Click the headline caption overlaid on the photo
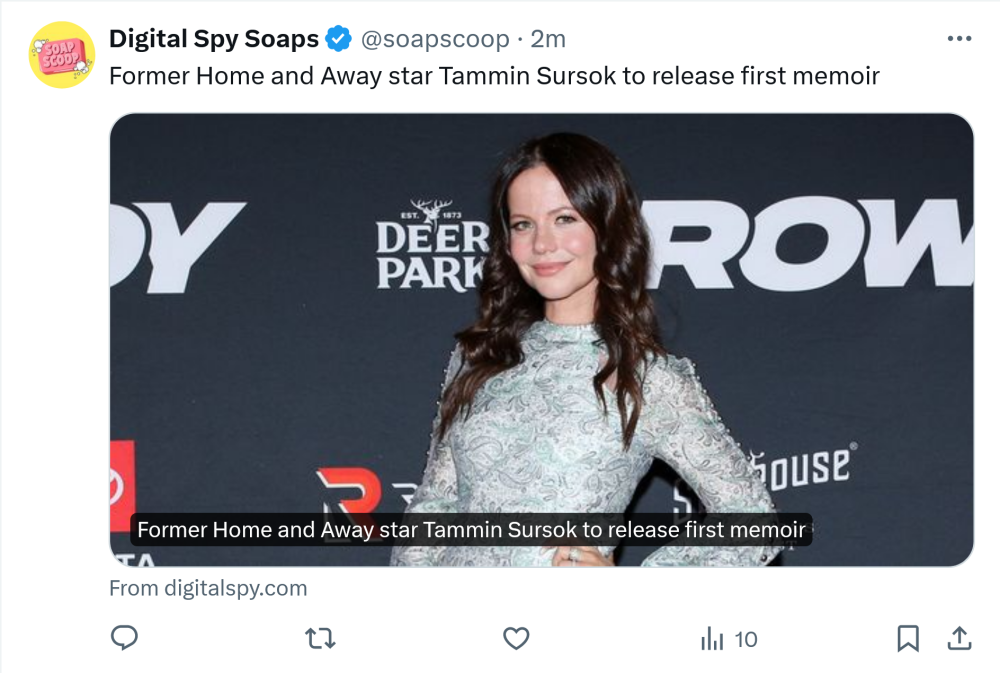This screenshot has height=673, width=1000. (x=471, y=530)
